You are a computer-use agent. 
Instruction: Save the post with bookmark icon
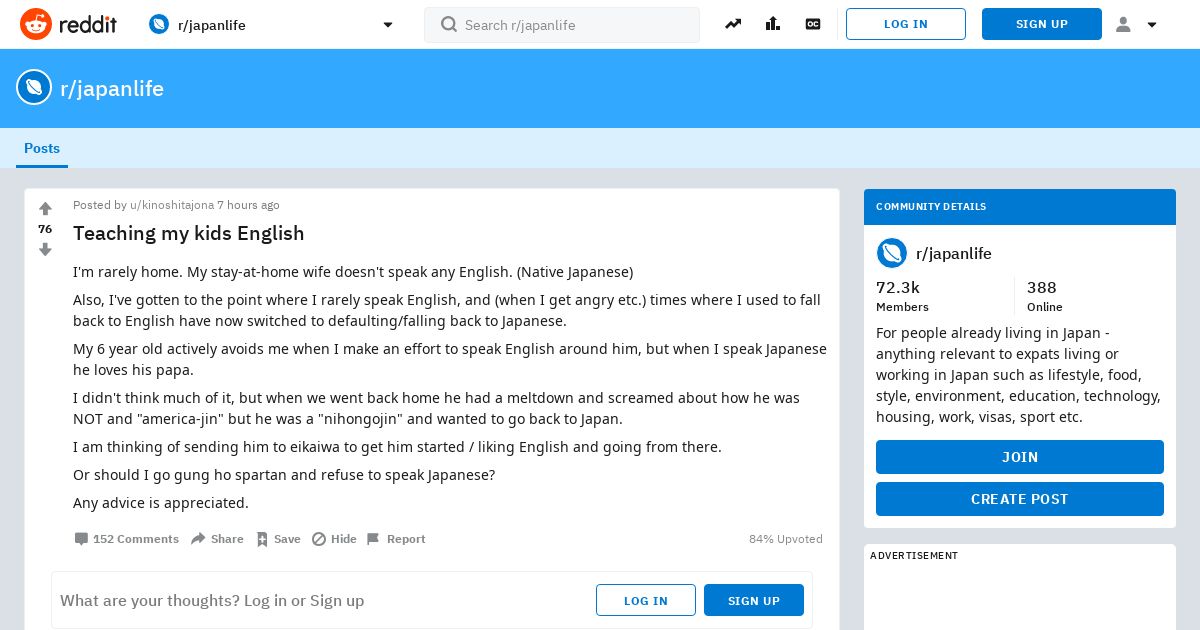(278, 539)
